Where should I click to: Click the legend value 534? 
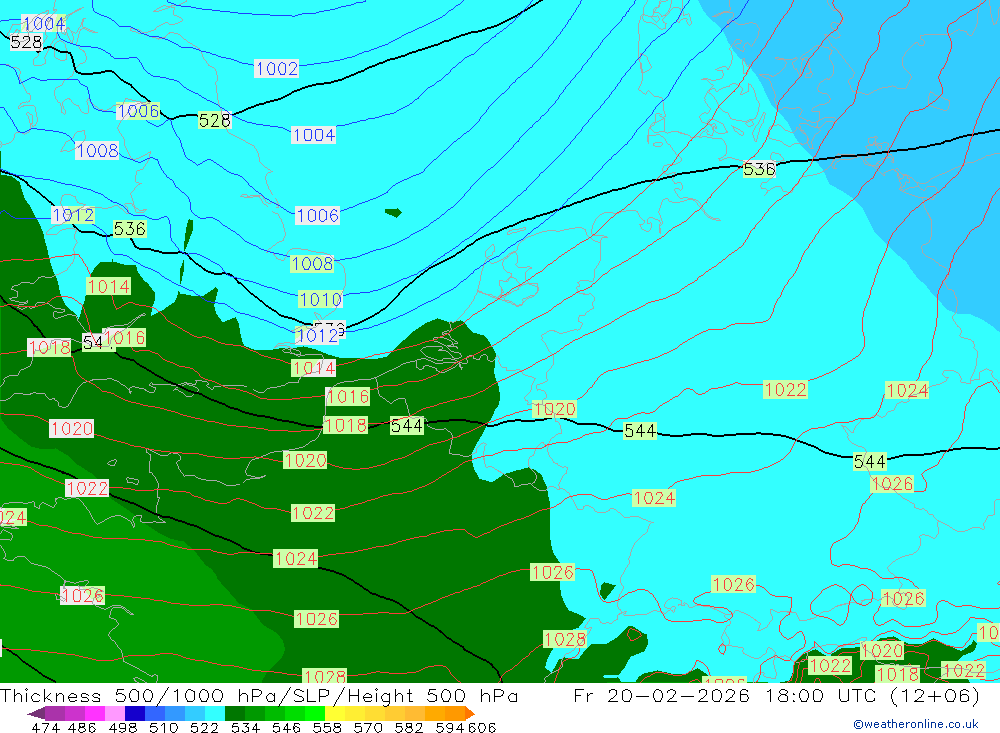[245, 727]
